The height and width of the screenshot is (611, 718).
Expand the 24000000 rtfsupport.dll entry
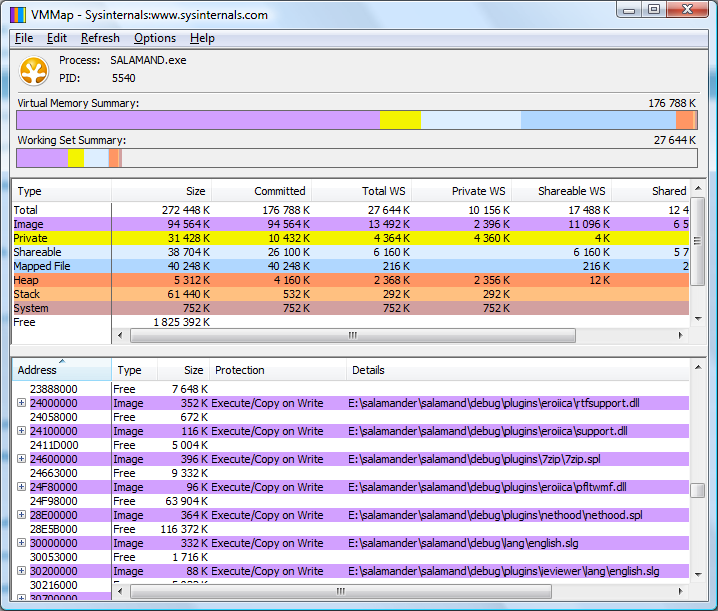click(21, 403)
